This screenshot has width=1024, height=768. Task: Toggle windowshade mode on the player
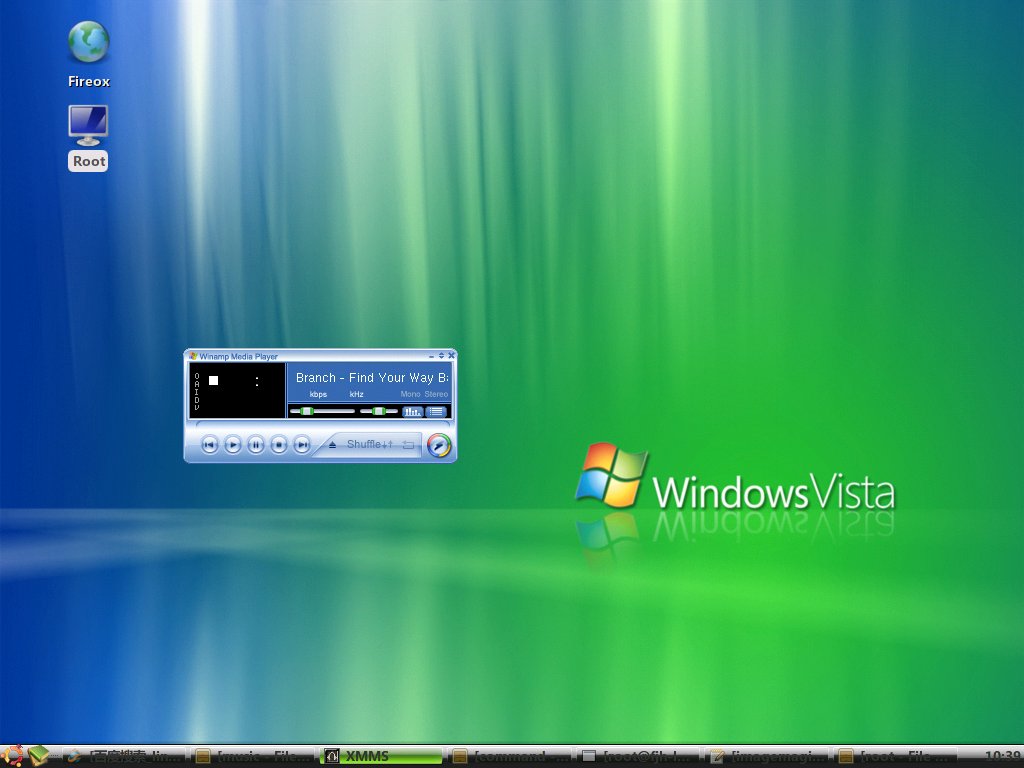pyautogui.click(x=441, y=356)
